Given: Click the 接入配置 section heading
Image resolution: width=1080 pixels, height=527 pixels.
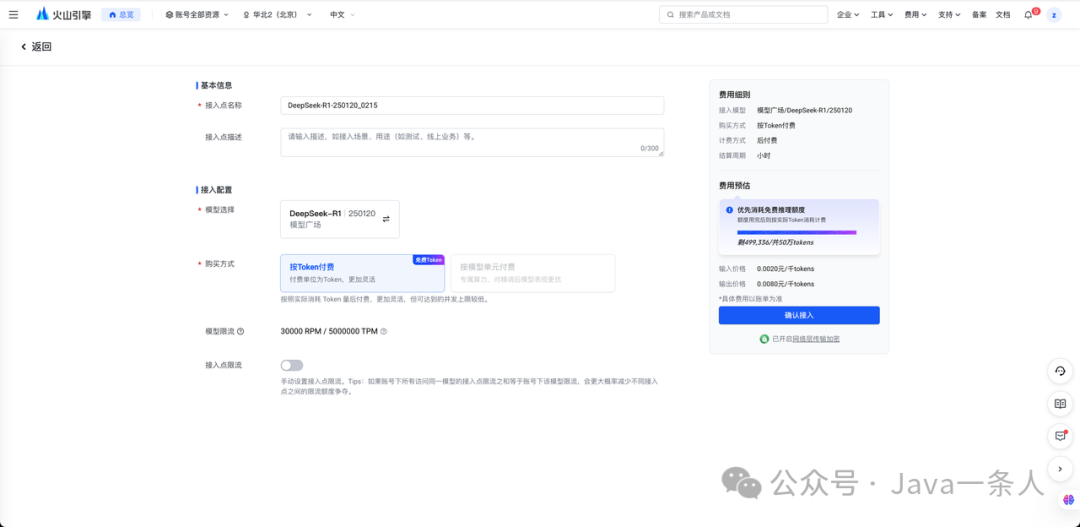Looking at the screenshot, I should click(x=216, y=189).
